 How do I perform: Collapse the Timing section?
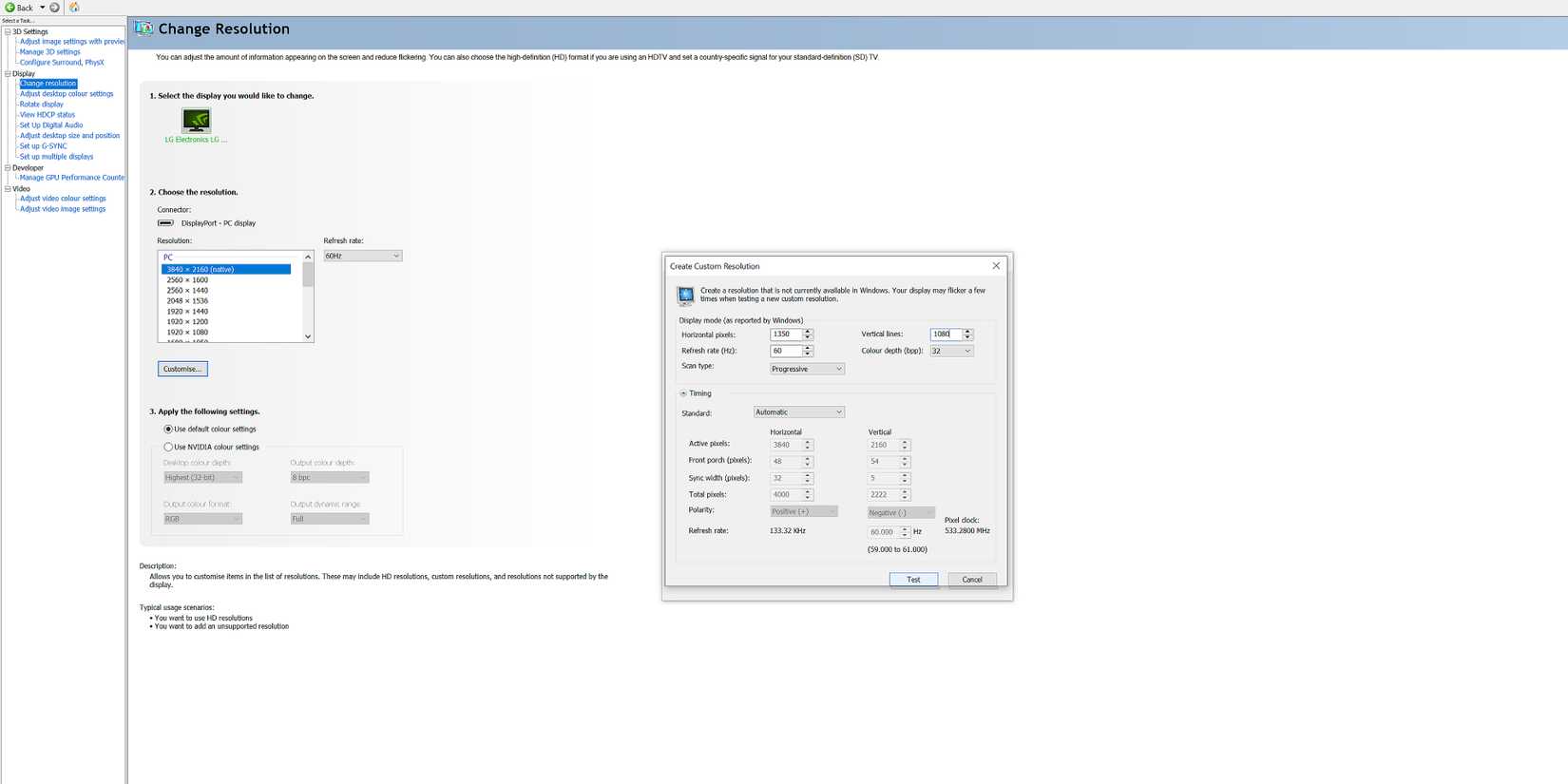click(x=683, y=393)
